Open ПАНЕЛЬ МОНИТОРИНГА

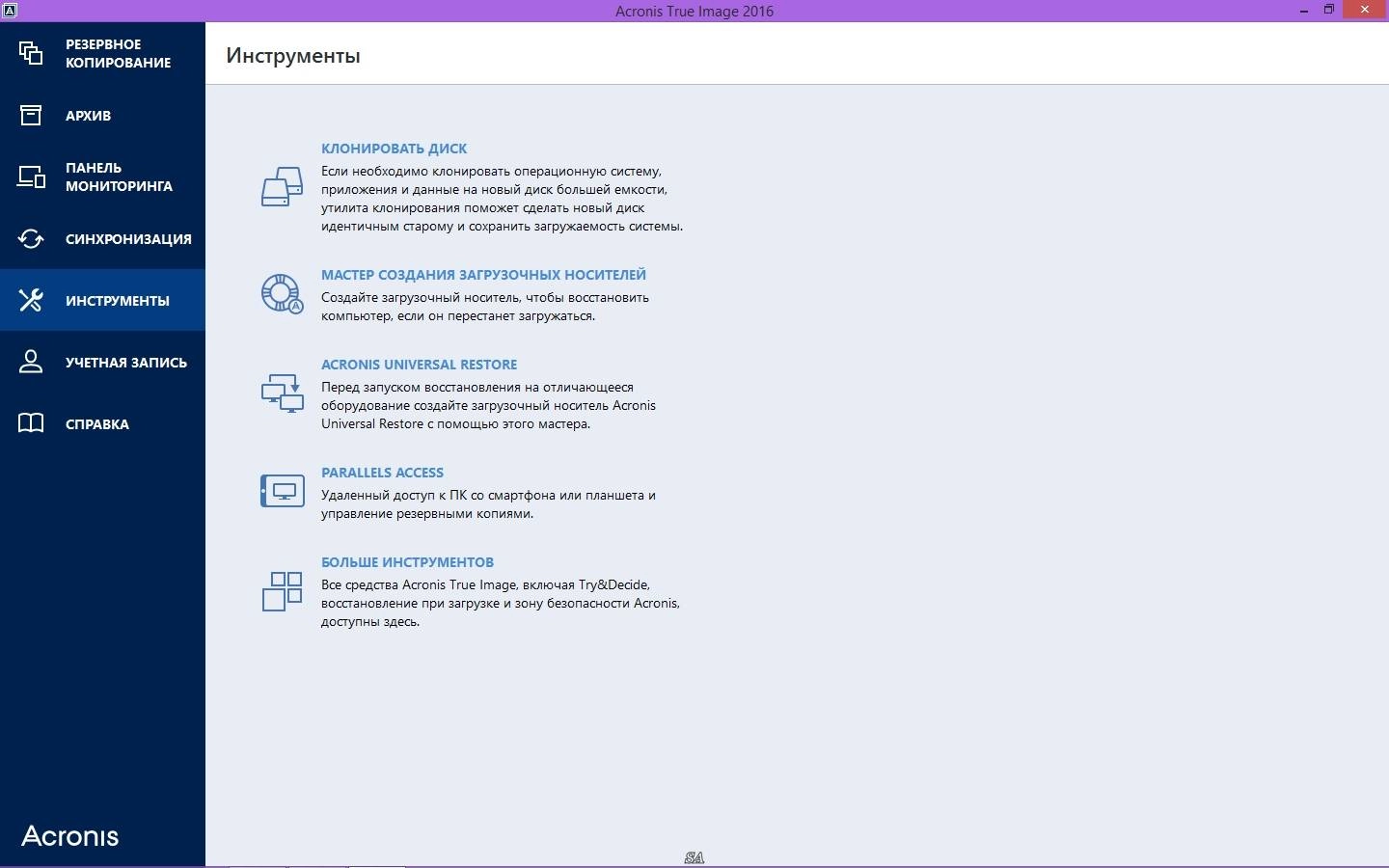[x=102, y=177]
